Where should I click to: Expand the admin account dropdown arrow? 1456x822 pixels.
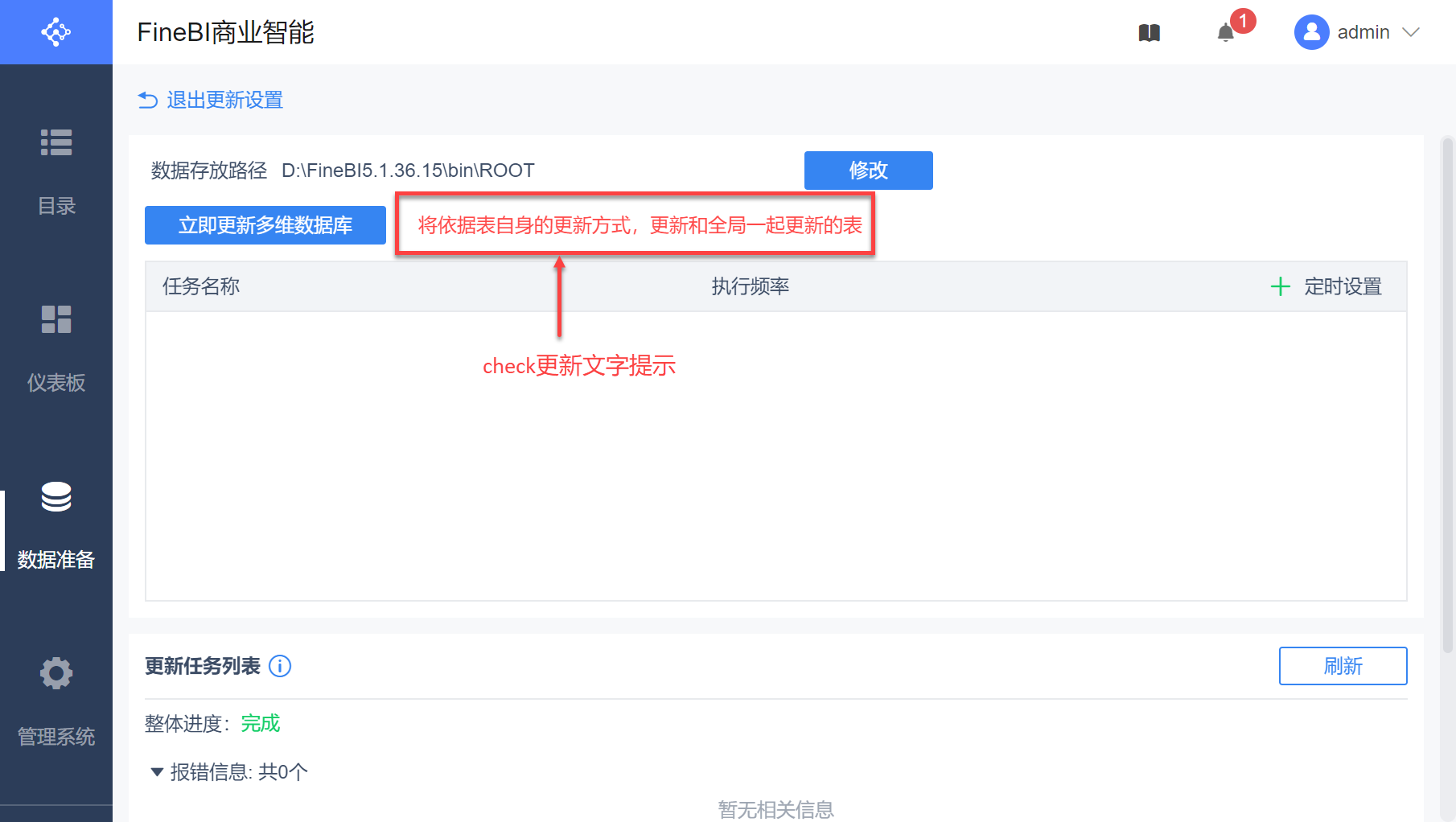1411,32
